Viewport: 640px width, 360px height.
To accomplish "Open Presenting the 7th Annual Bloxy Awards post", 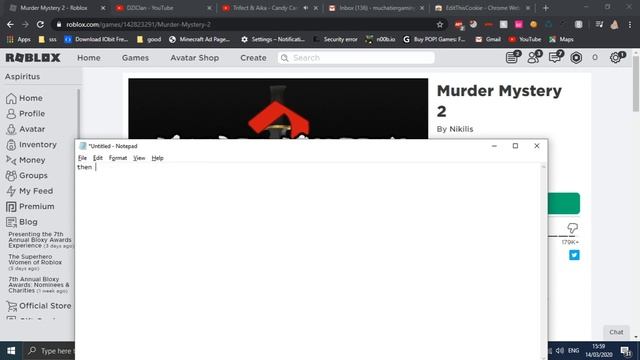I will (40, 240).
